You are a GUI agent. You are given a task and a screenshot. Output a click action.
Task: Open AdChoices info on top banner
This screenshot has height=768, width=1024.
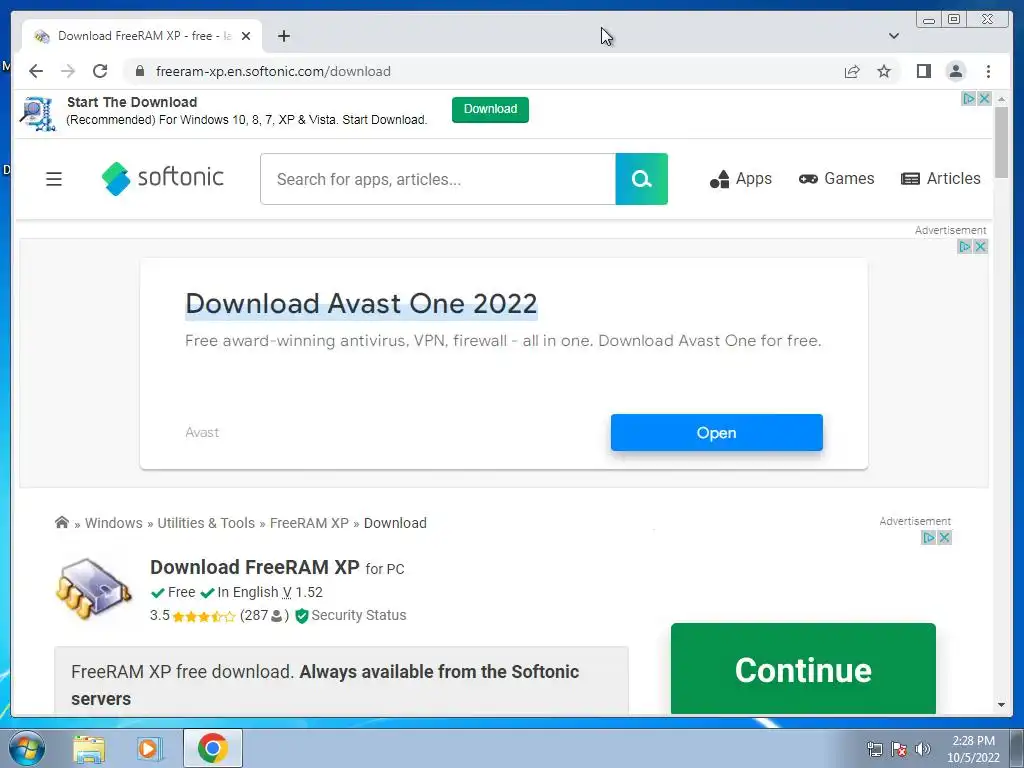pyautogui.click(x=969, y=99)
